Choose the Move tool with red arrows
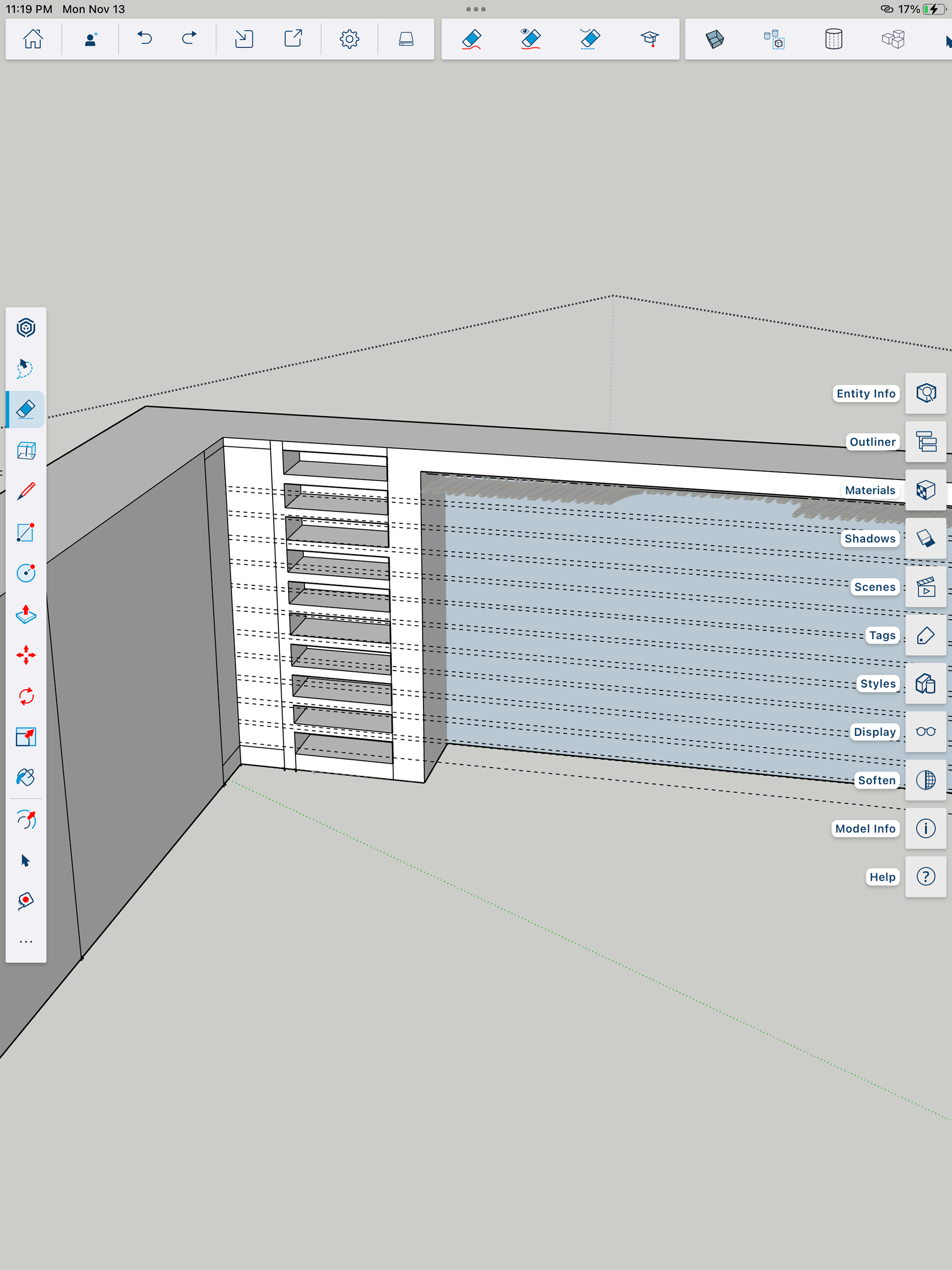 (x=26, y=655)
